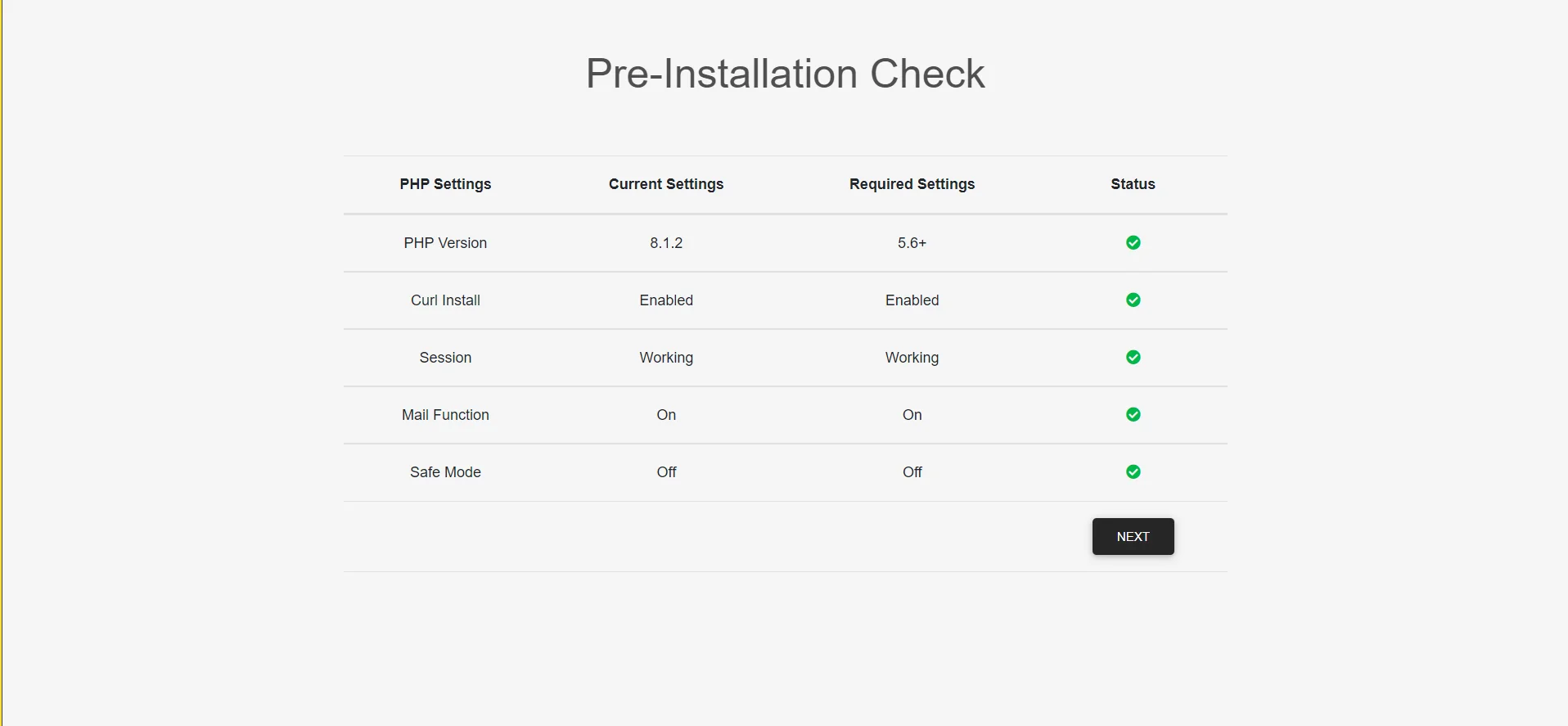This screenshot has width=1568, height=726.
Task: Click the Safe Mode status check icon
Action: [1133, 471]
